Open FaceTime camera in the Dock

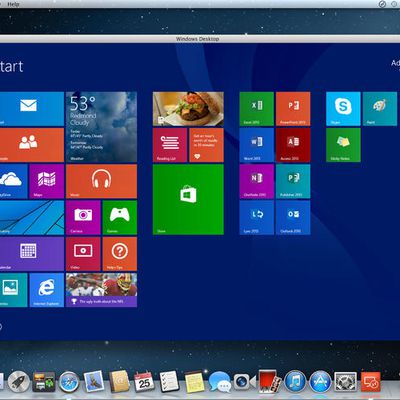coord(244,382)
